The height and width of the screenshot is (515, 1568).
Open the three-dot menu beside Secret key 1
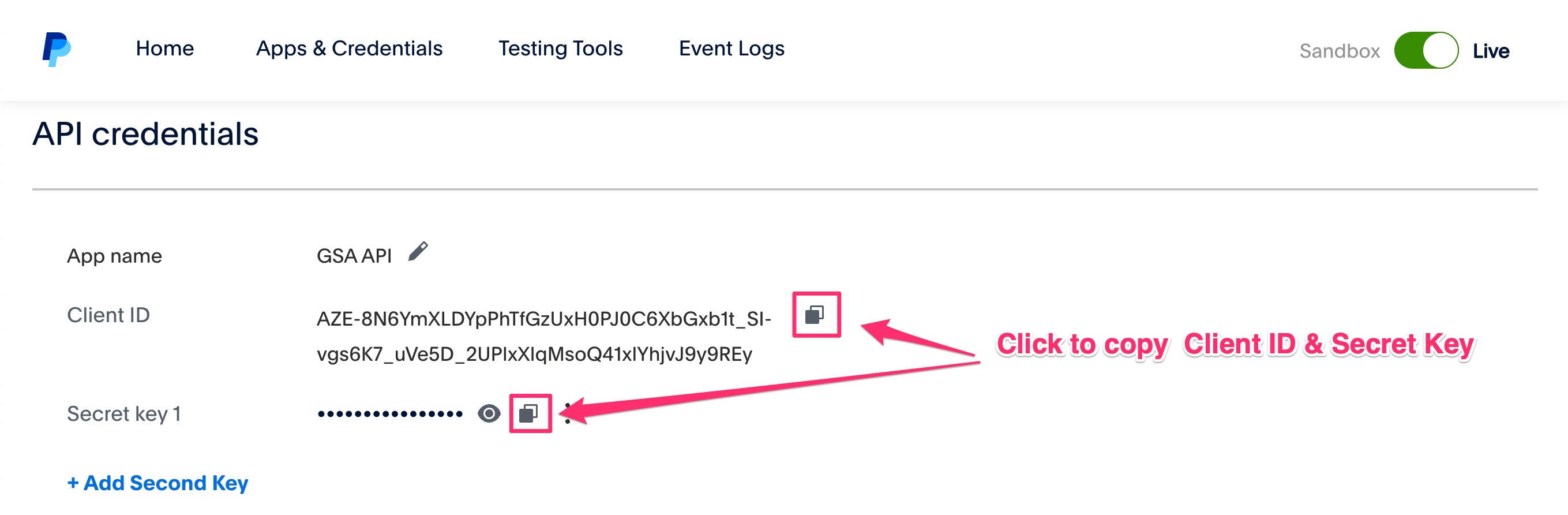[567, 414]
